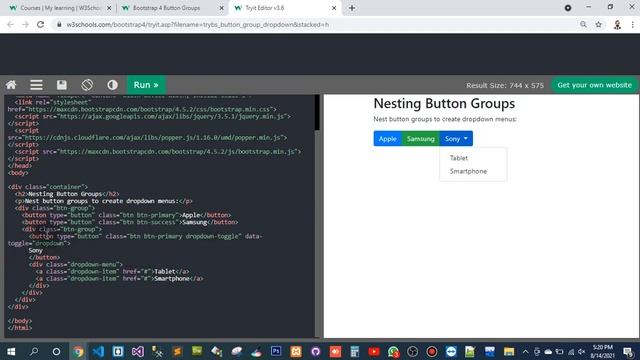Open Visual Studio Code from the taskbar
This screenshot has width=640, height=360.
(98, 351)
